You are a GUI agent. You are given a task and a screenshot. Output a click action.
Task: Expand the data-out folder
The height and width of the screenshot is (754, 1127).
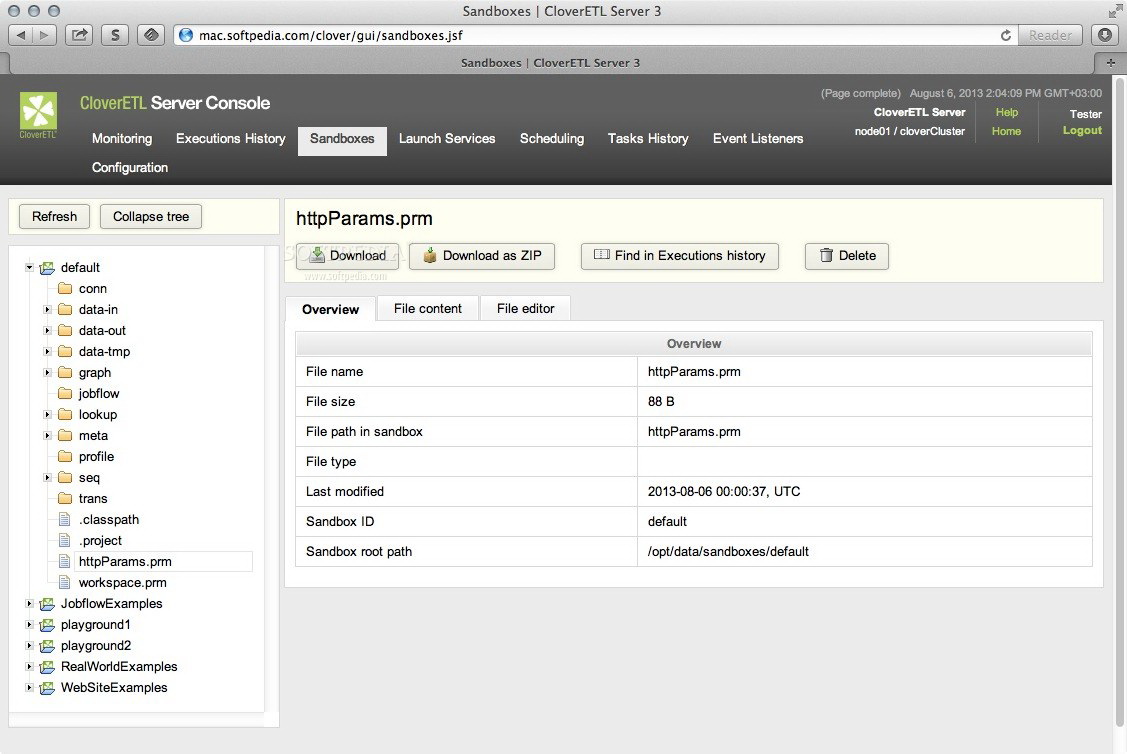click(47, 331)
